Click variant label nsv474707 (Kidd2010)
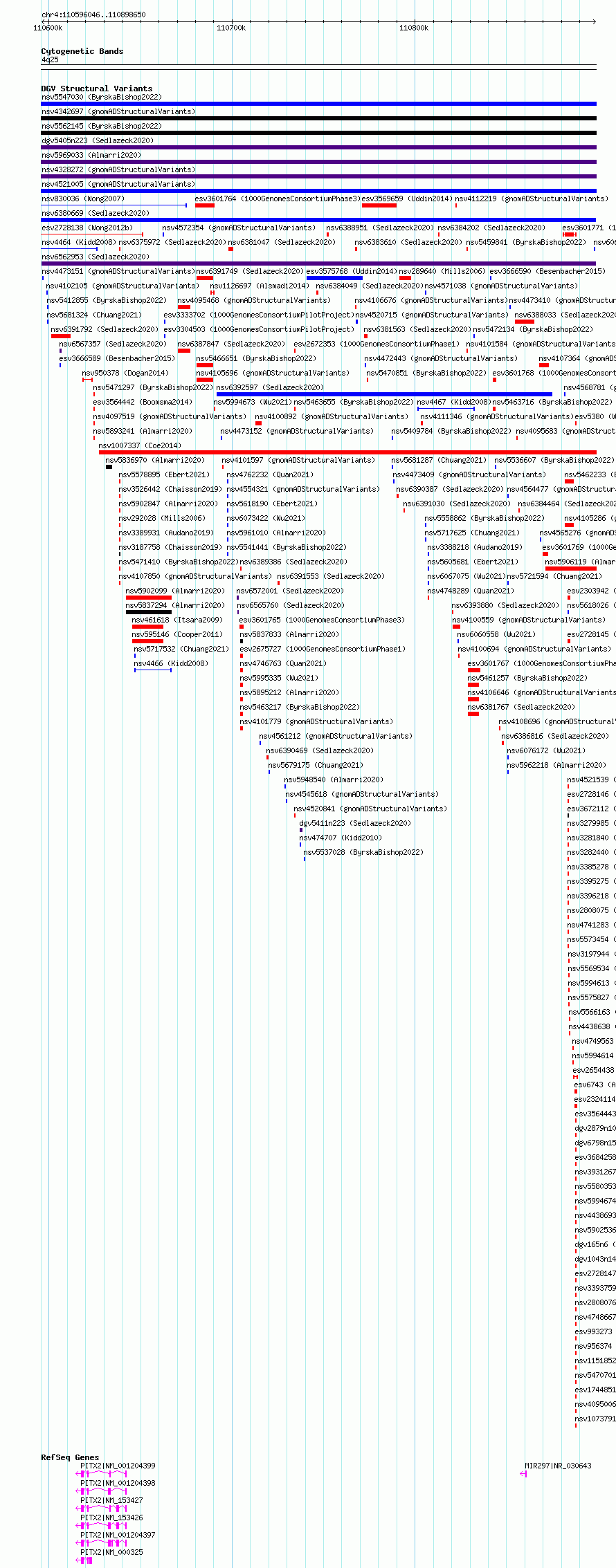 [x=341, y=838]
